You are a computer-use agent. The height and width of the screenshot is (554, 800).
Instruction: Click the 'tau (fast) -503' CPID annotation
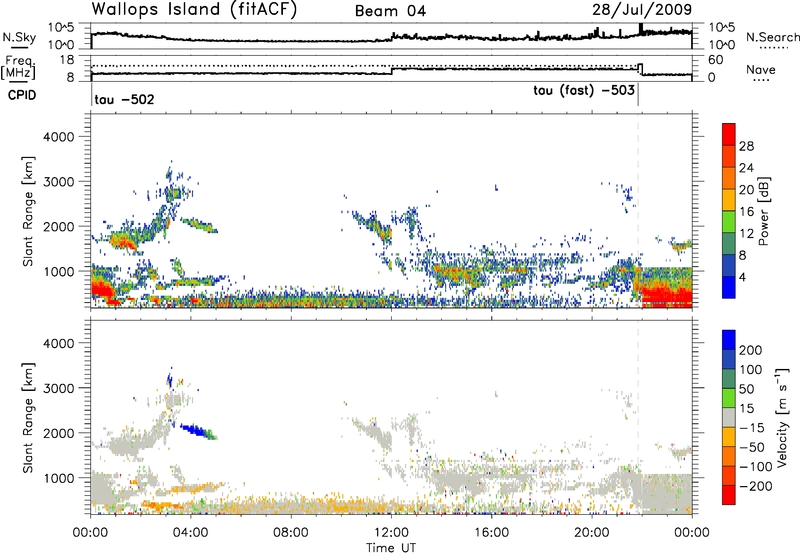click(584, 90)
